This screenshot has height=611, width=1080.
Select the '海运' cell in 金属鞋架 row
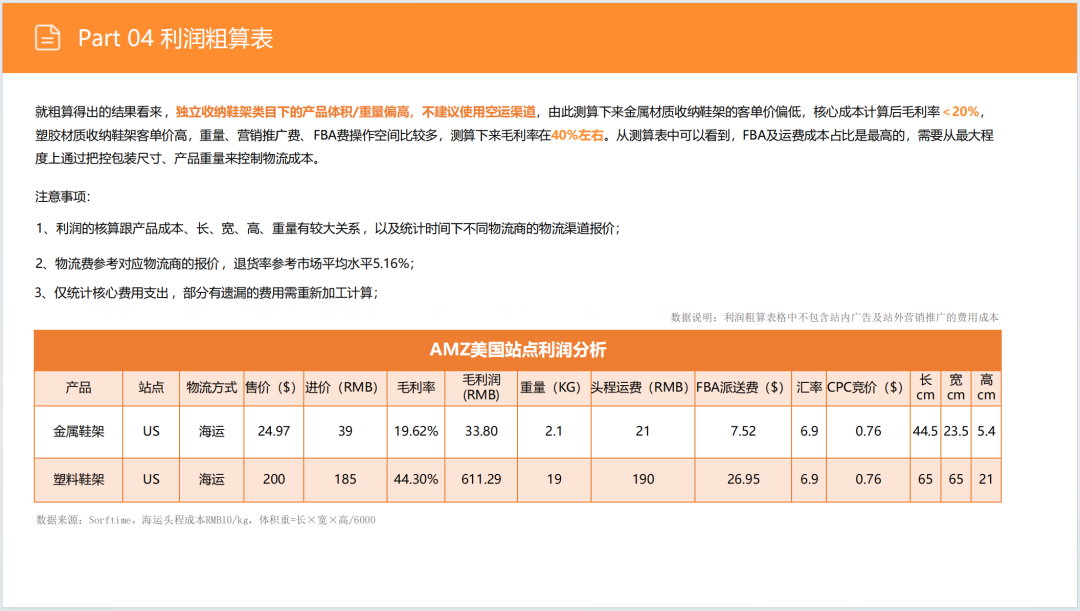(x=211, y=432)
